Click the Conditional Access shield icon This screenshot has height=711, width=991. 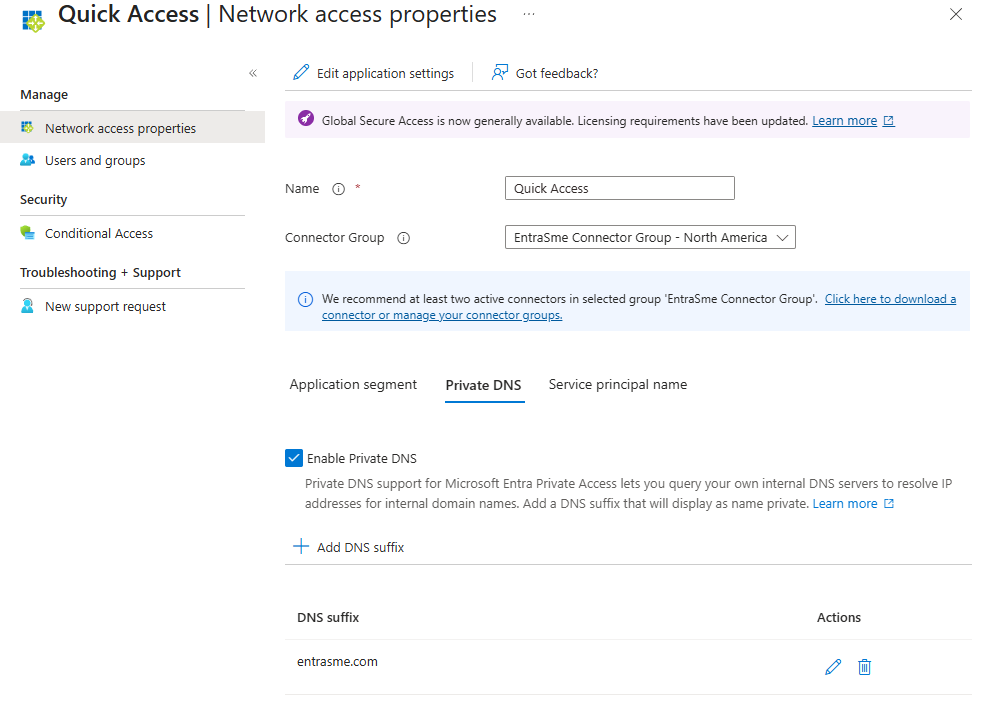(x=27, y=233)
